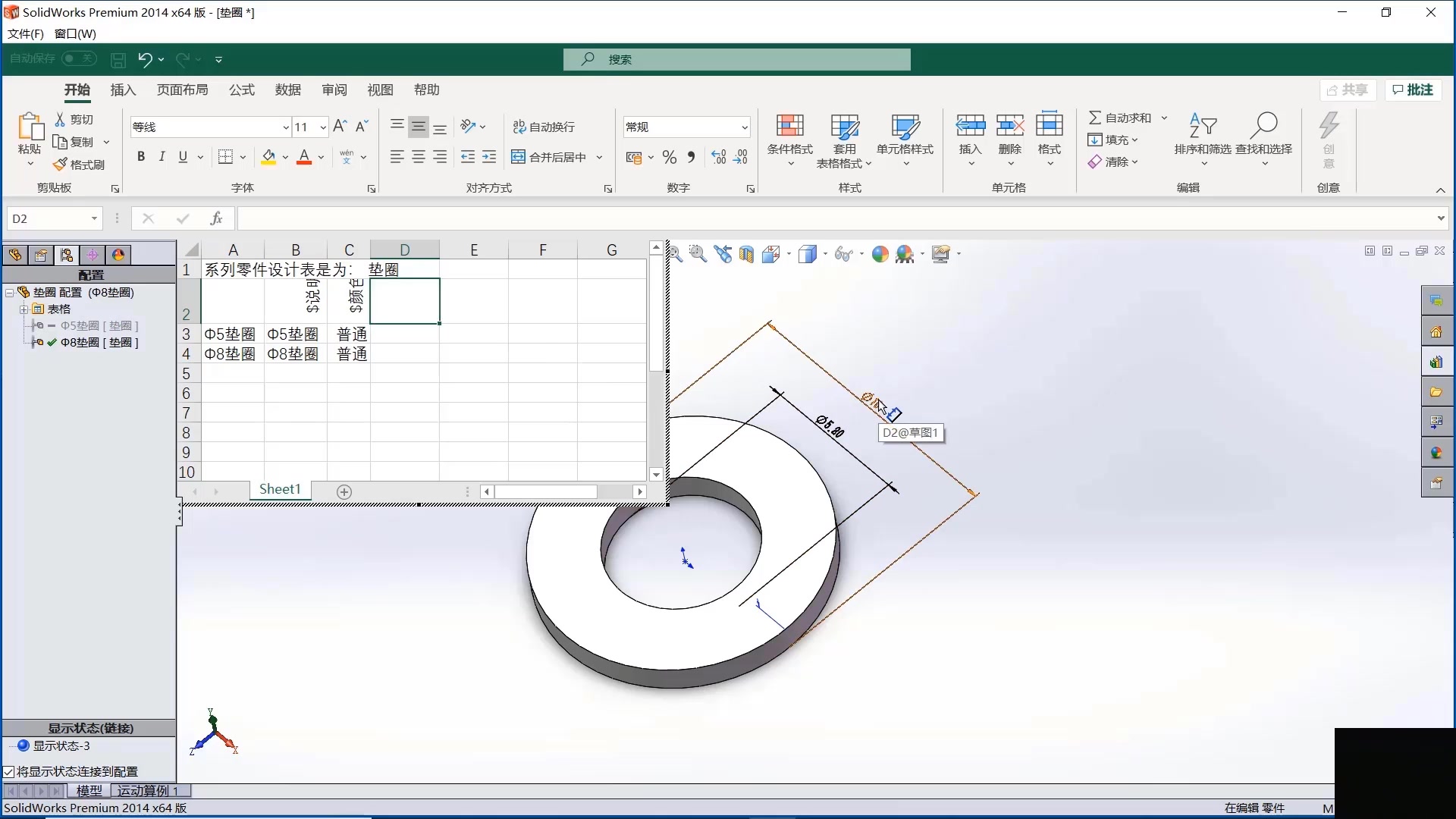Click the Merge and Center icon
The width and height of the screenshot is (1456, 819).
click(519, 157)
